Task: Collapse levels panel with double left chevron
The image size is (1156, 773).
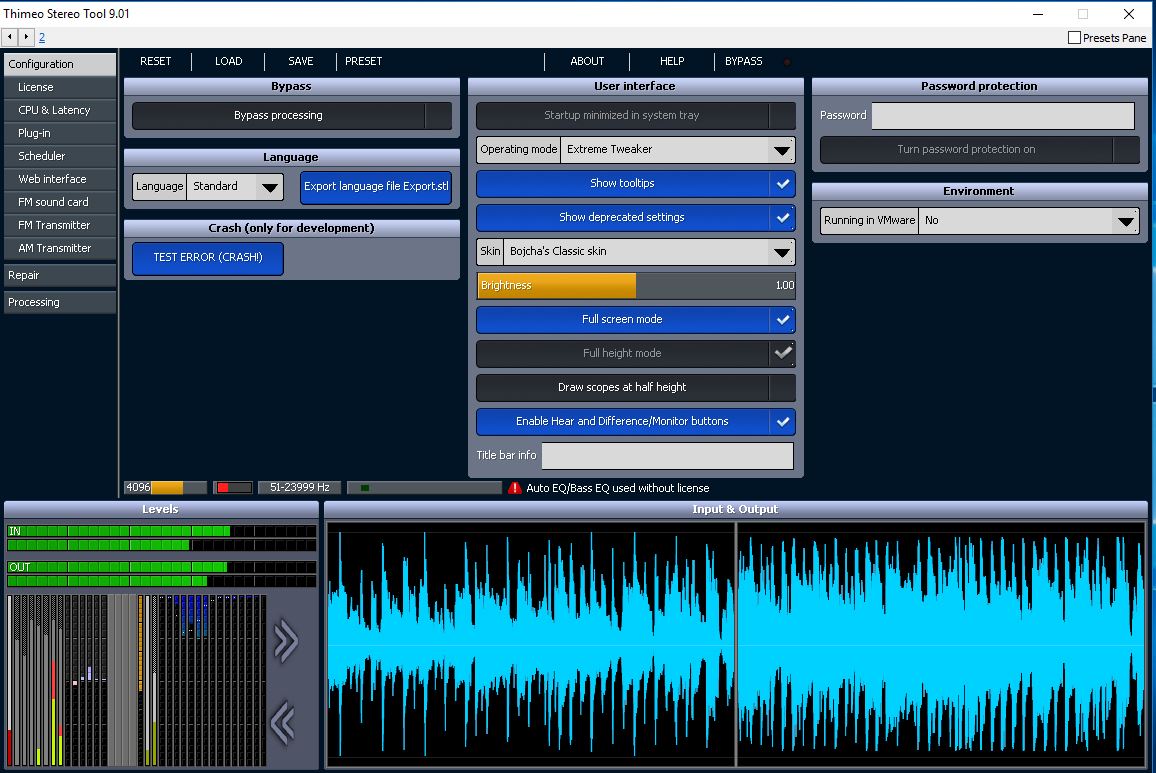Action: click(283, 722)
